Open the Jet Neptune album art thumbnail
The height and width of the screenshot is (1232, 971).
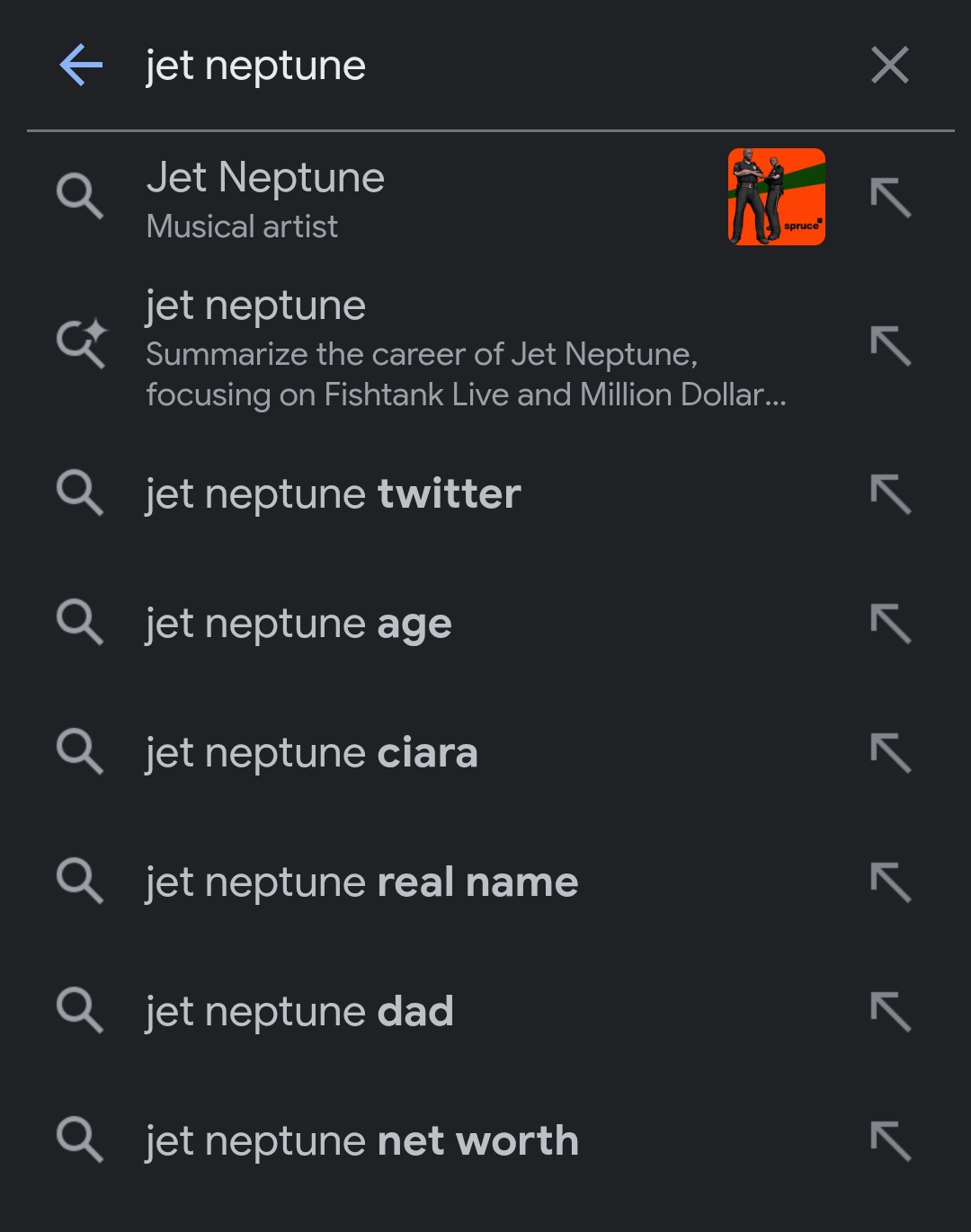pyautogui.click(x=777, y=197)
